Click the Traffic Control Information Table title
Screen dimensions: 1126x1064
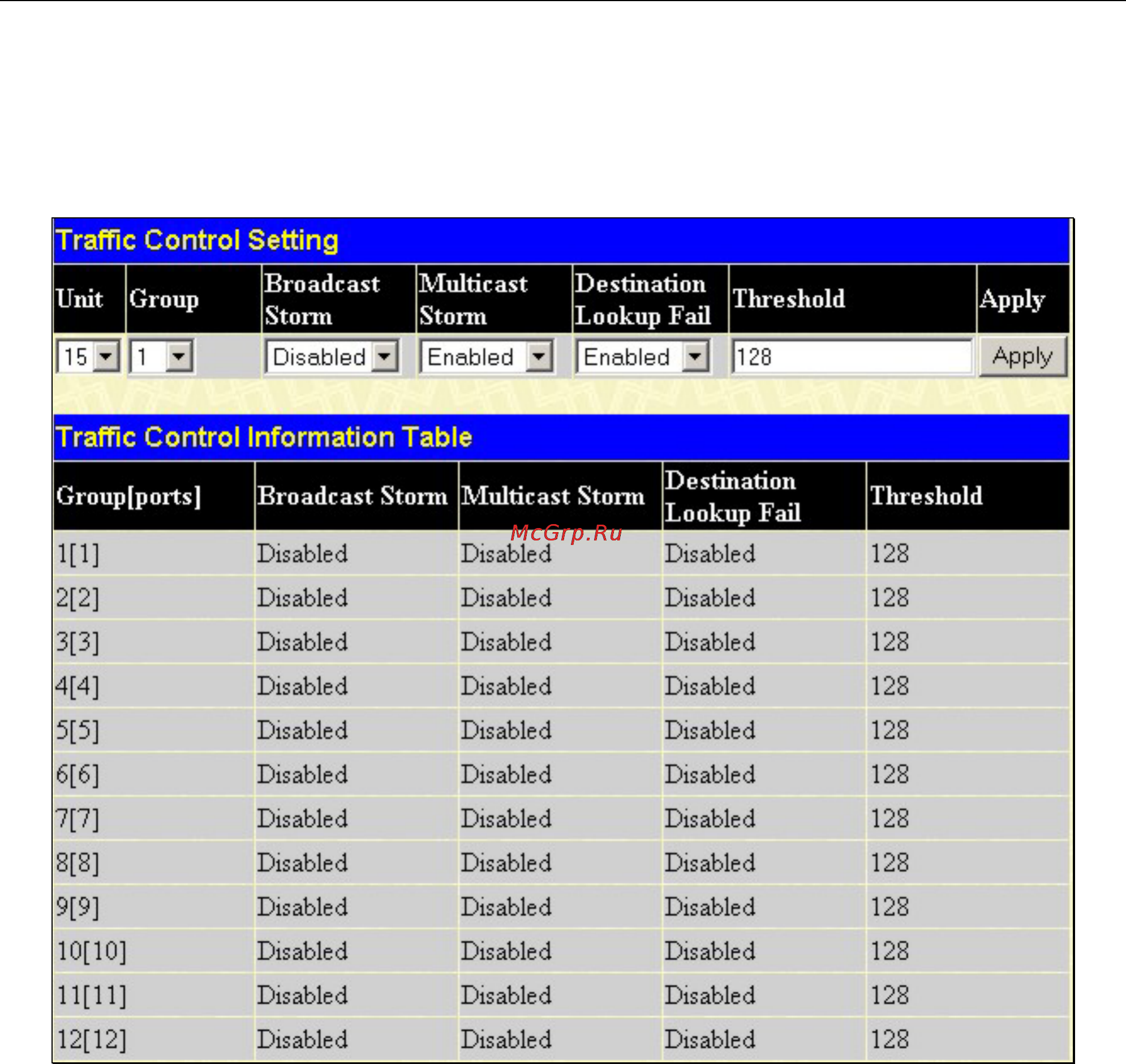click(x=264, y=437)
